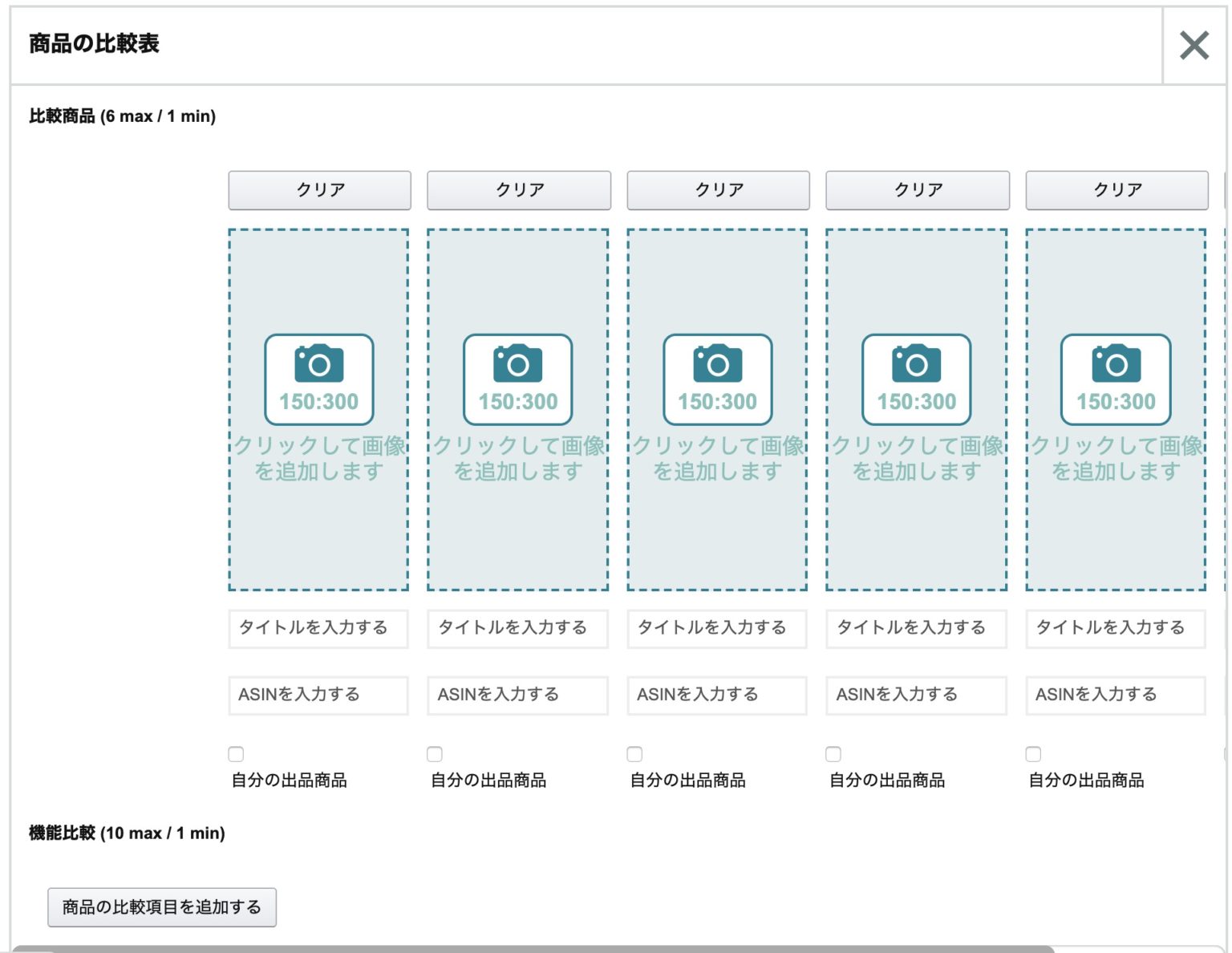Click the camera icon in the fourth product column
This screenshot has height=953, width=1232.
[x=916, y=365]
